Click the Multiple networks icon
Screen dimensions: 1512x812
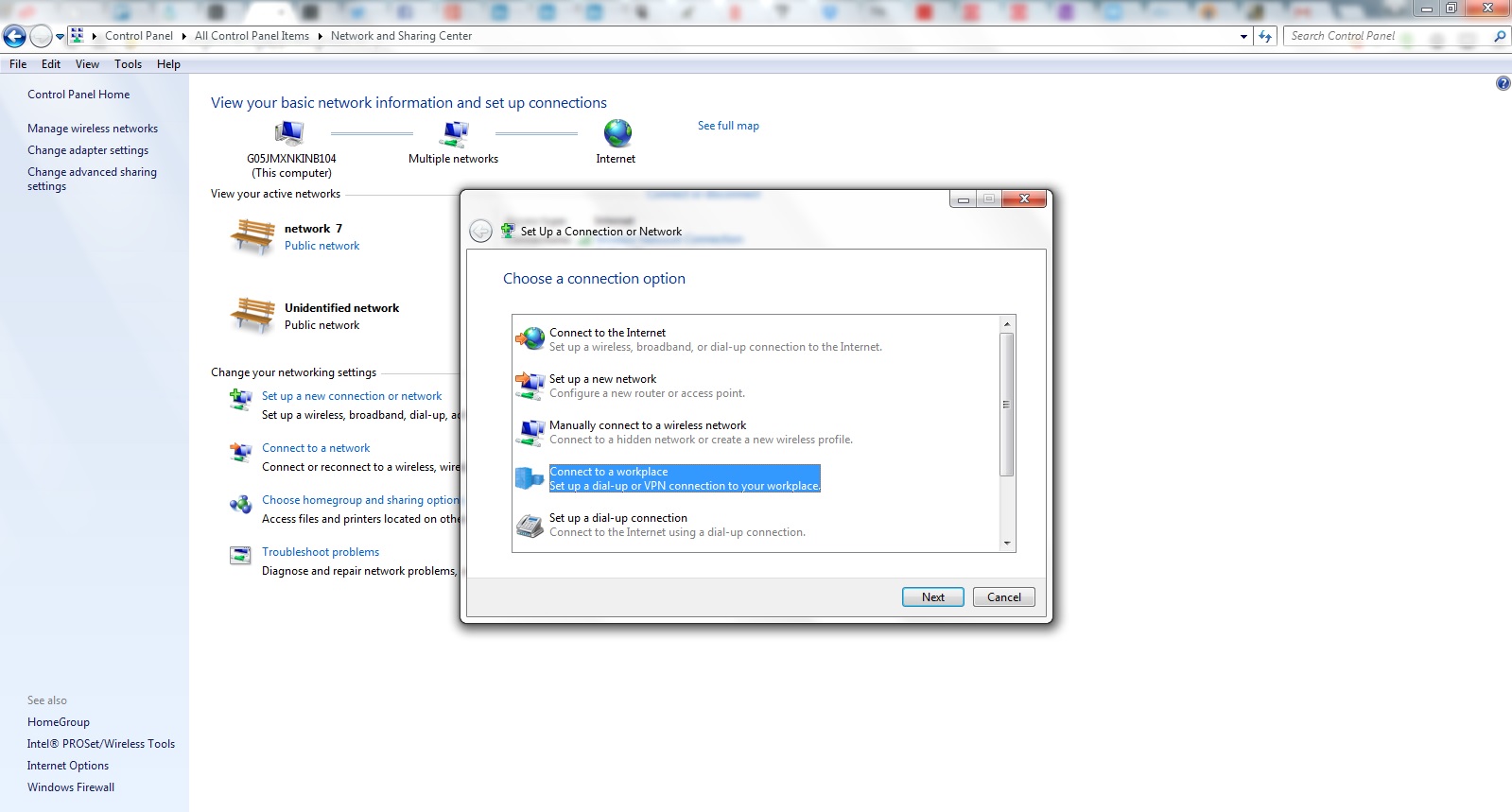click(x=454, y=133)
